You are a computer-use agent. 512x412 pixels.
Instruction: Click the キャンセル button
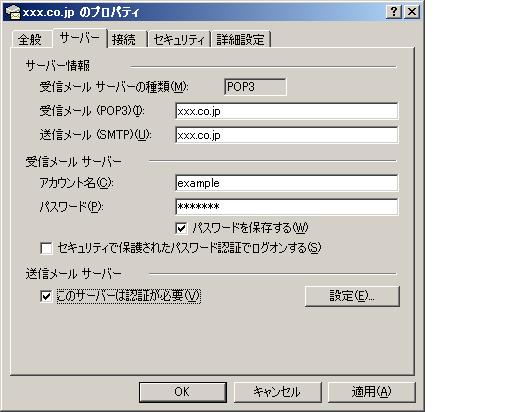(x=277, y=392)
